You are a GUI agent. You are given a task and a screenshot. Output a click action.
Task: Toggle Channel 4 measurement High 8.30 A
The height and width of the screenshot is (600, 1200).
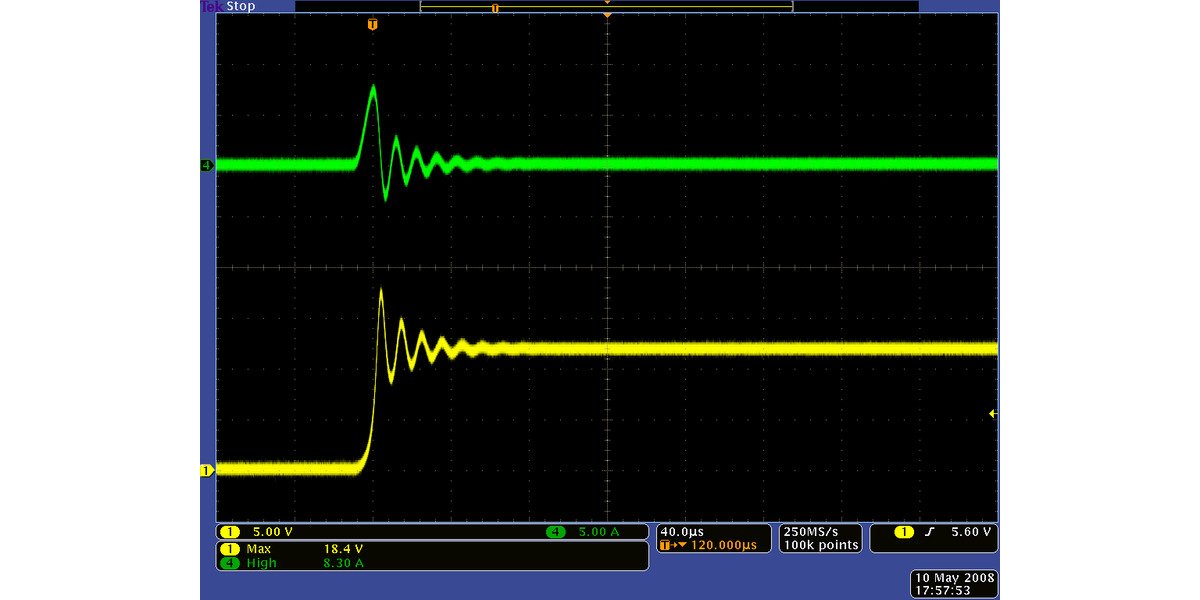pos(300,563)
